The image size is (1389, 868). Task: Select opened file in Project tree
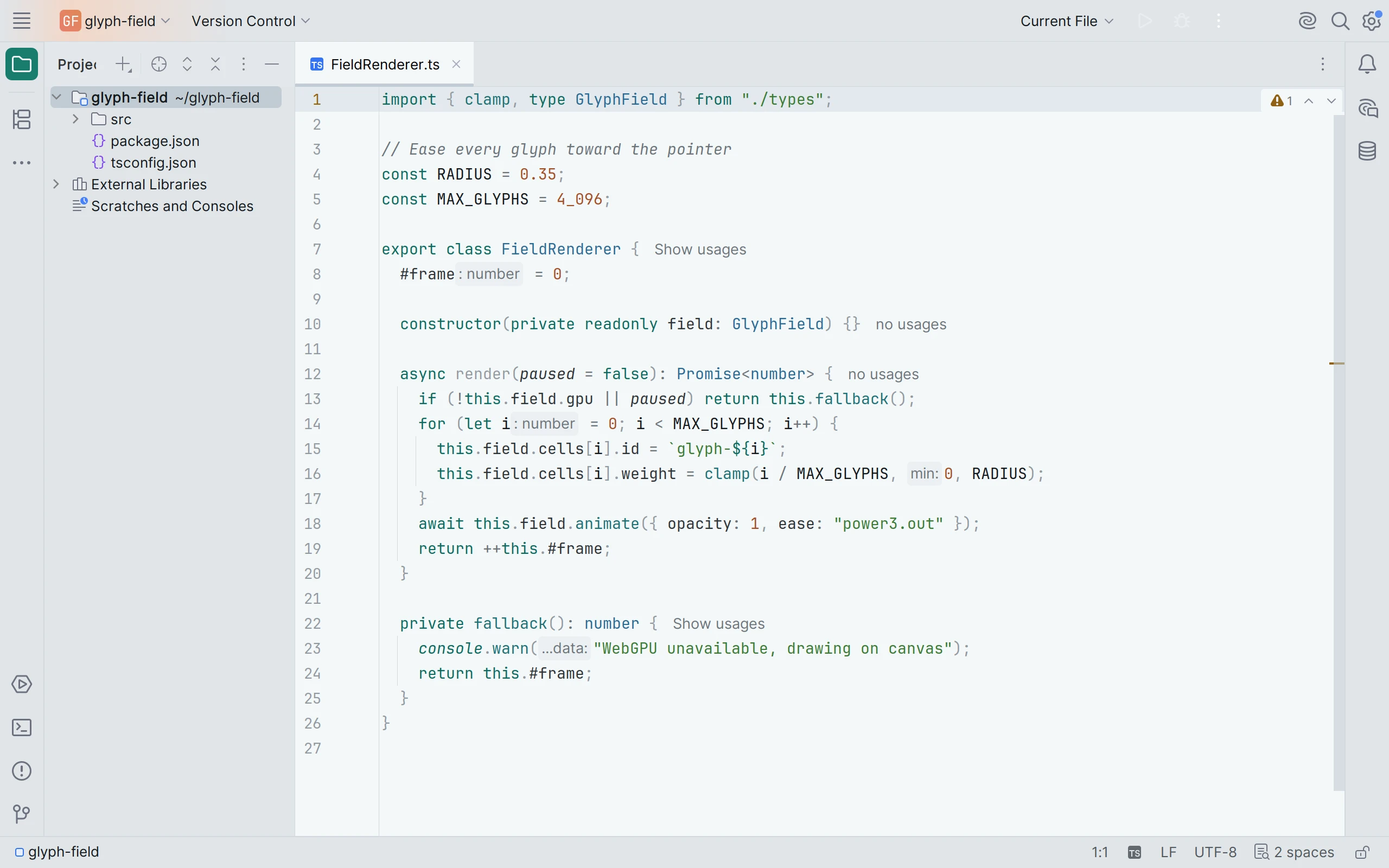tap(159, 65)
